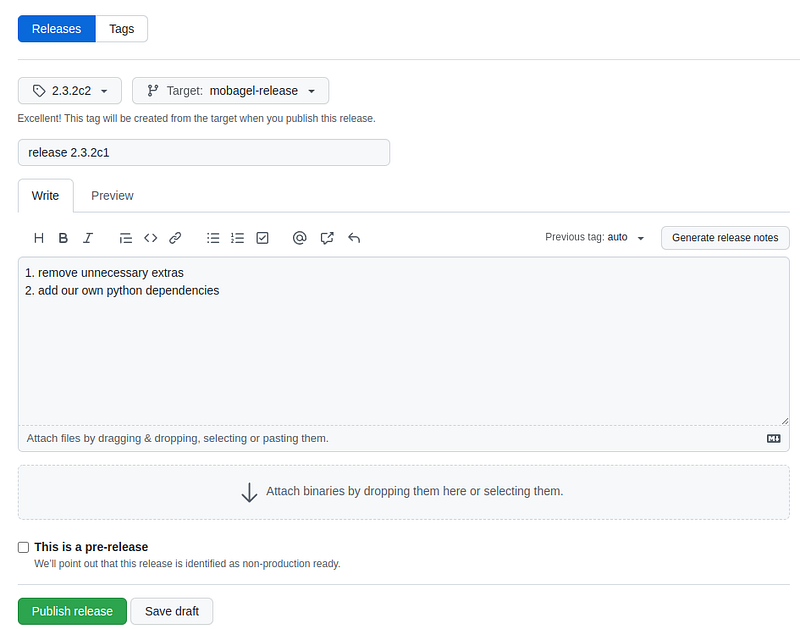Add a task list

pos(262,238)
